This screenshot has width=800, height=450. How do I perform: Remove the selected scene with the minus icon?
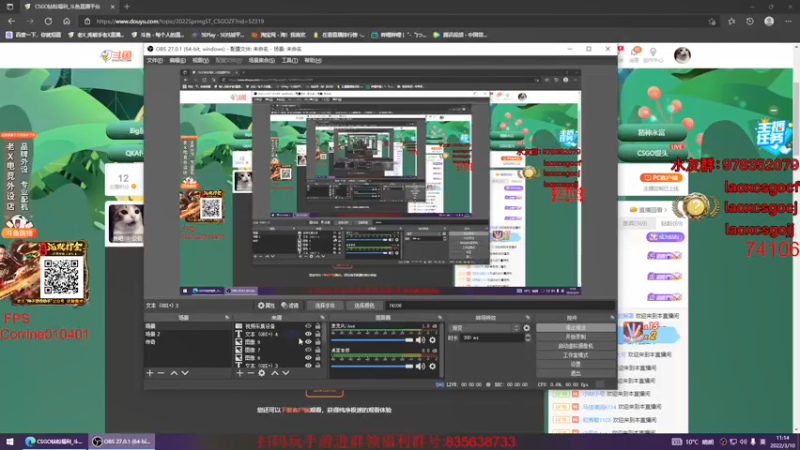click(161, 373)
